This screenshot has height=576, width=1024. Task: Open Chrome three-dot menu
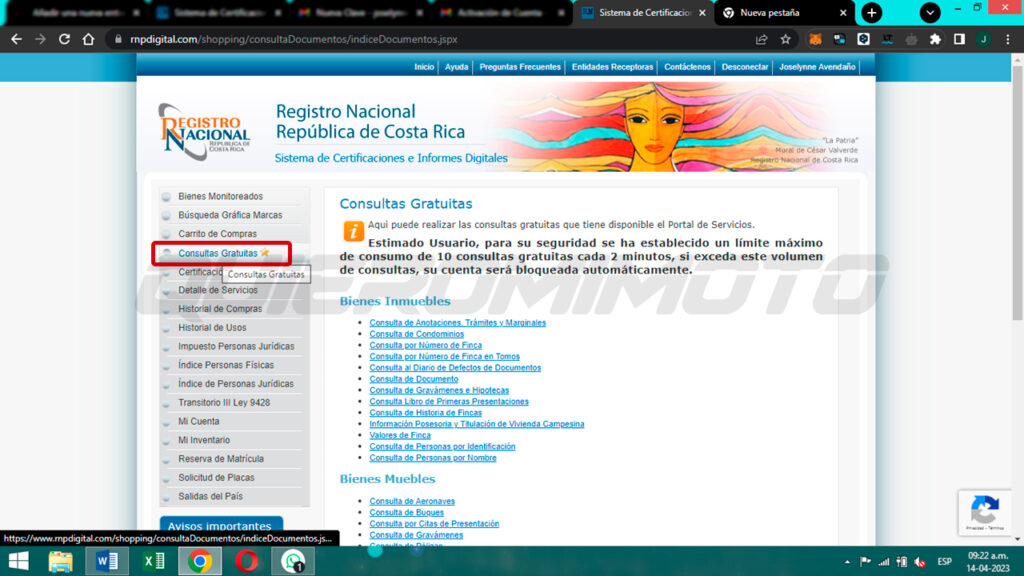pos(1008,39)
